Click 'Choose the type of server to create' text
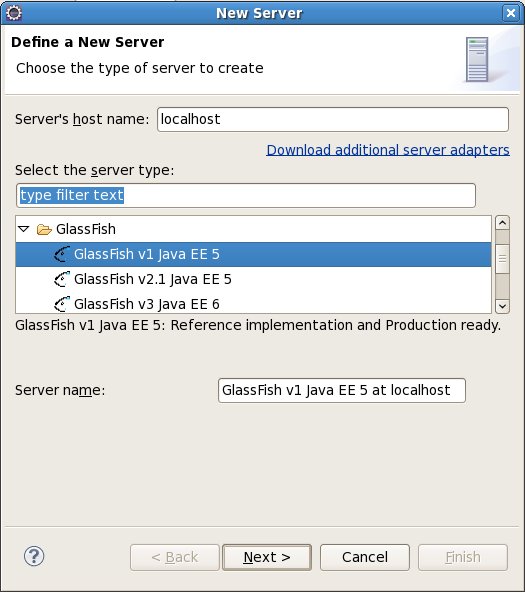525x594 pixels. coord(140,68)
